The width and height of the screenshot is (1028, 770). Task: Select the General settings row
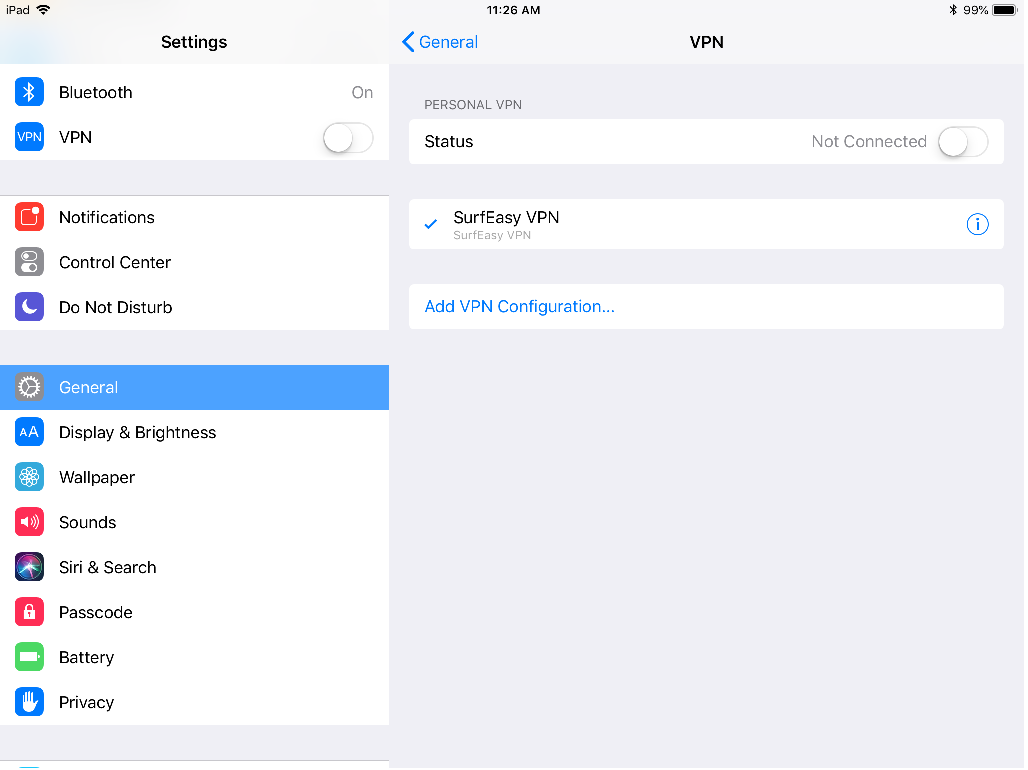(x=194, y=387)
